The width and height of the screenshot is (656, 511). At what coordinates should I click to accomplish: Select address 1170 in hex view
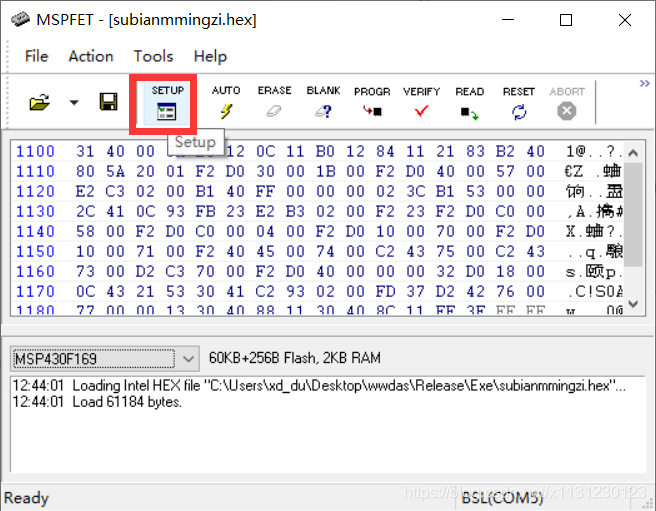tap(35, 291)
